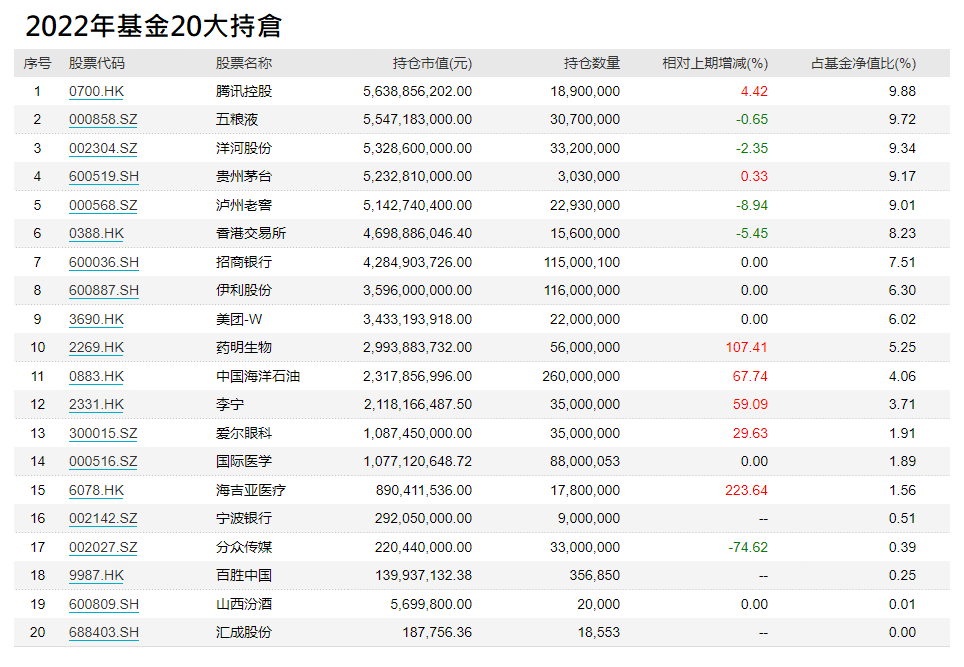Image resolution: width=964 pixels, height=667 pixels.
Task: Open stock code link 2331.HK
Action: pyautogui.click(x=96, y=405)
